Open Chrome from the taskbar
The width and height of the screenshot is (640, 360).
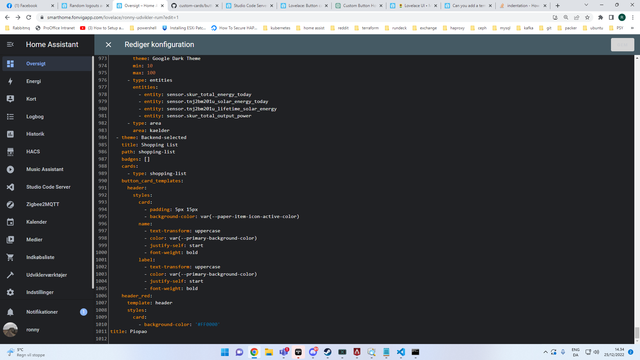254,352
